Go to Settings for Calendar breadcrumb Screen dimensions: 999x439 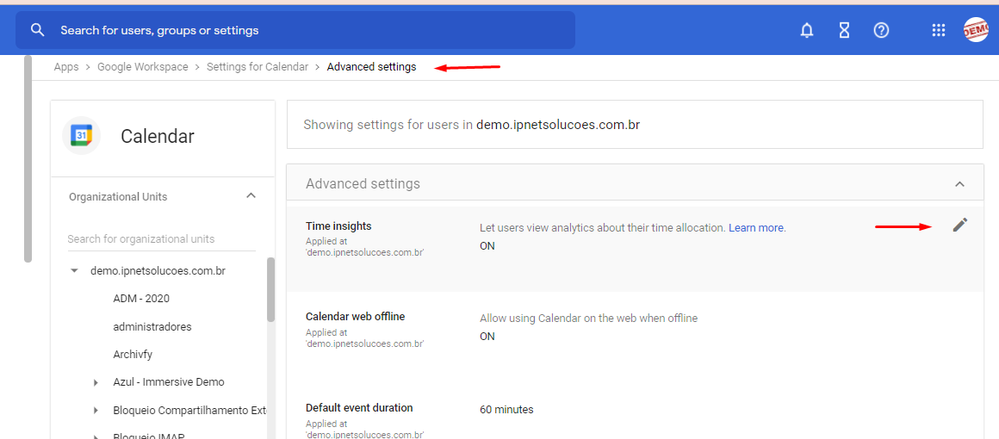tap(257, 67)
